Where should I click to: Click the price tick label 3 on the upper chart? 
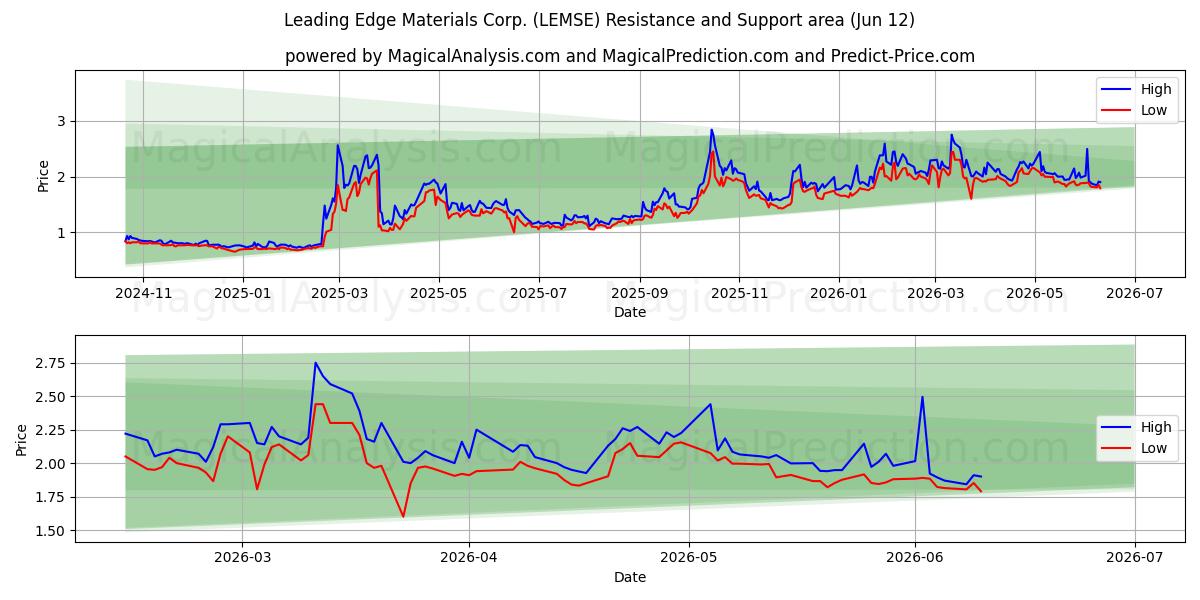(x=61, y=121)
